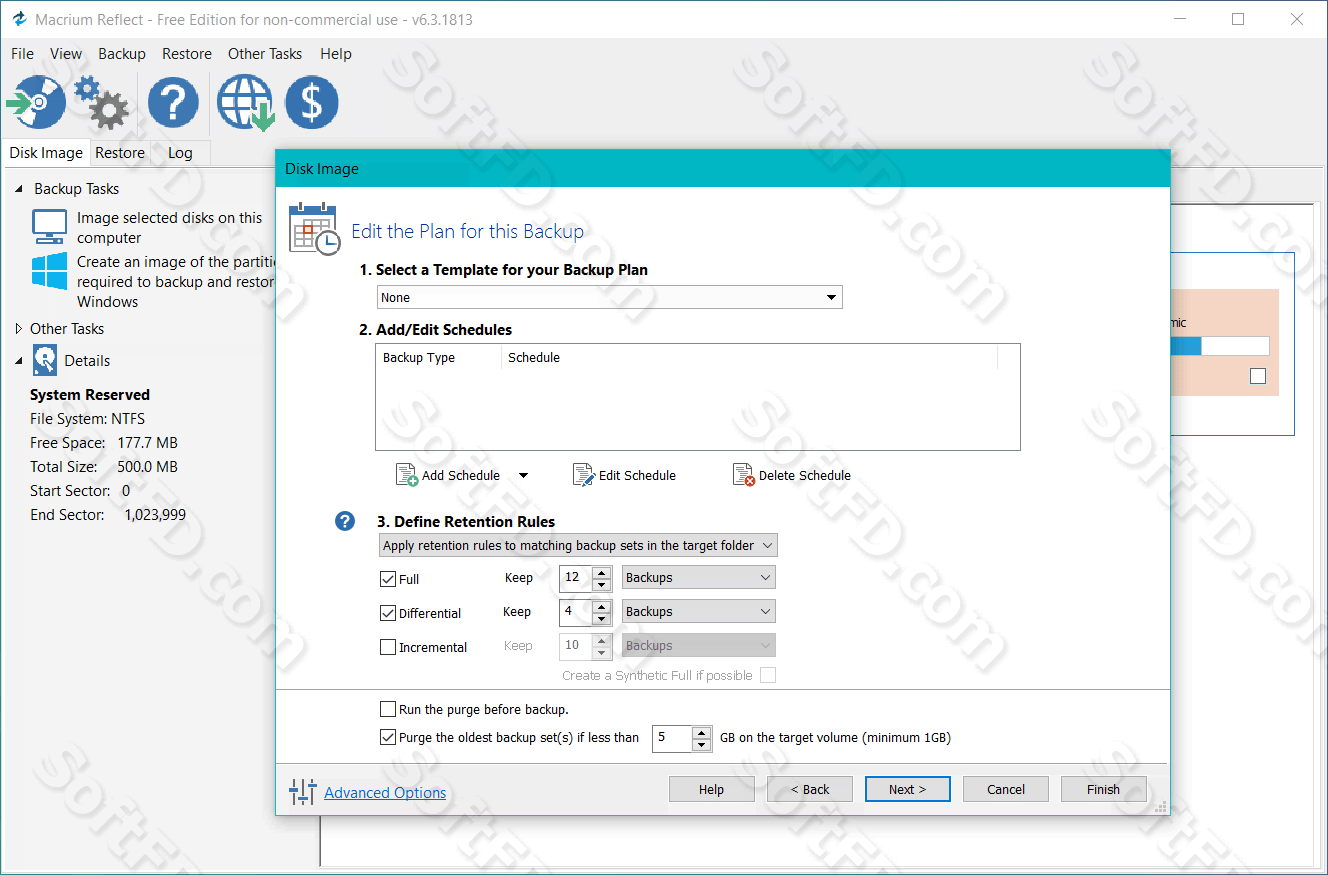
Task: Switch to the Restore tab
Action: (120, 153)
